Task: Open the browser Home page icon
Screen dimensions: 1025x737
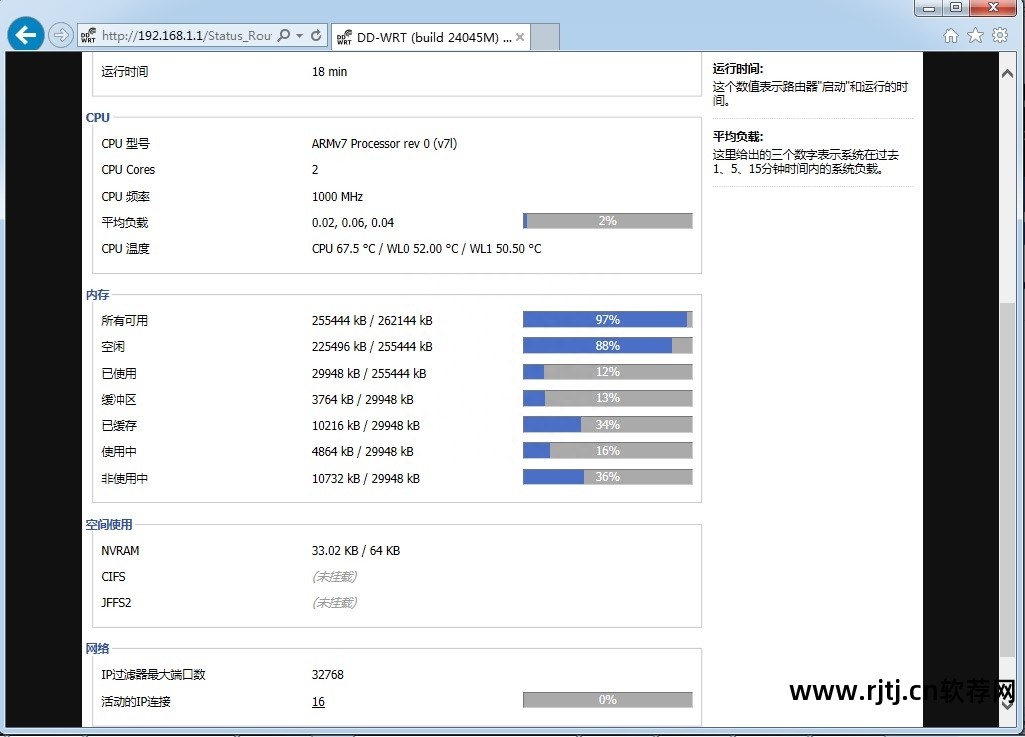Action: click(x=950, y=35)
